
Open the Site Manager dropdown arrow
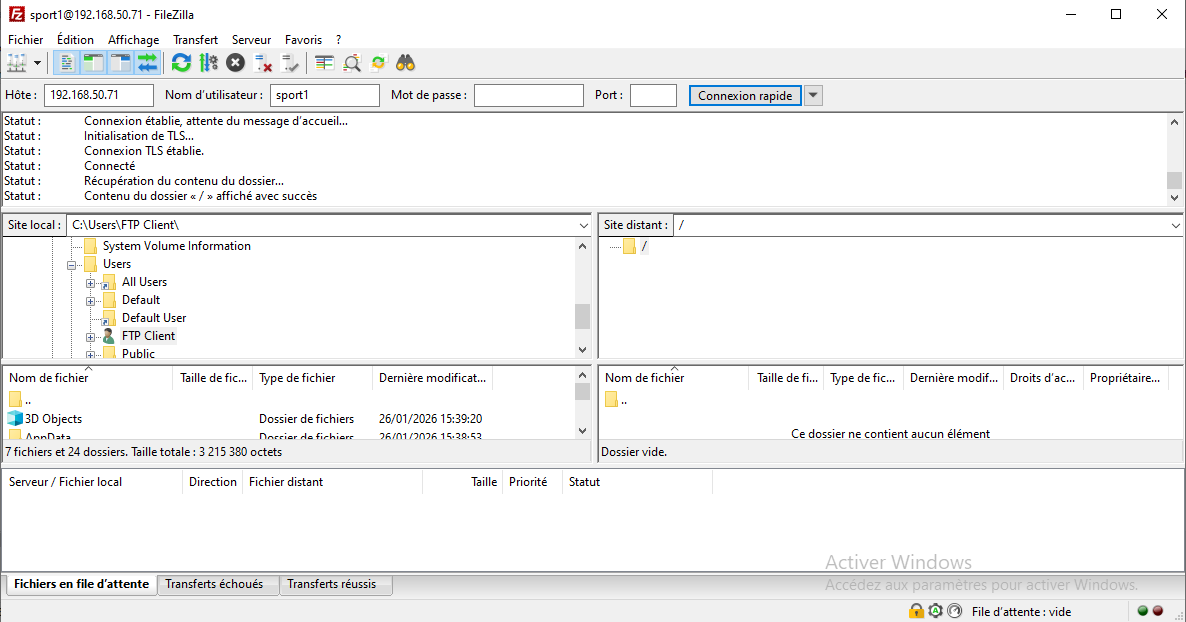tap(37, 64)
